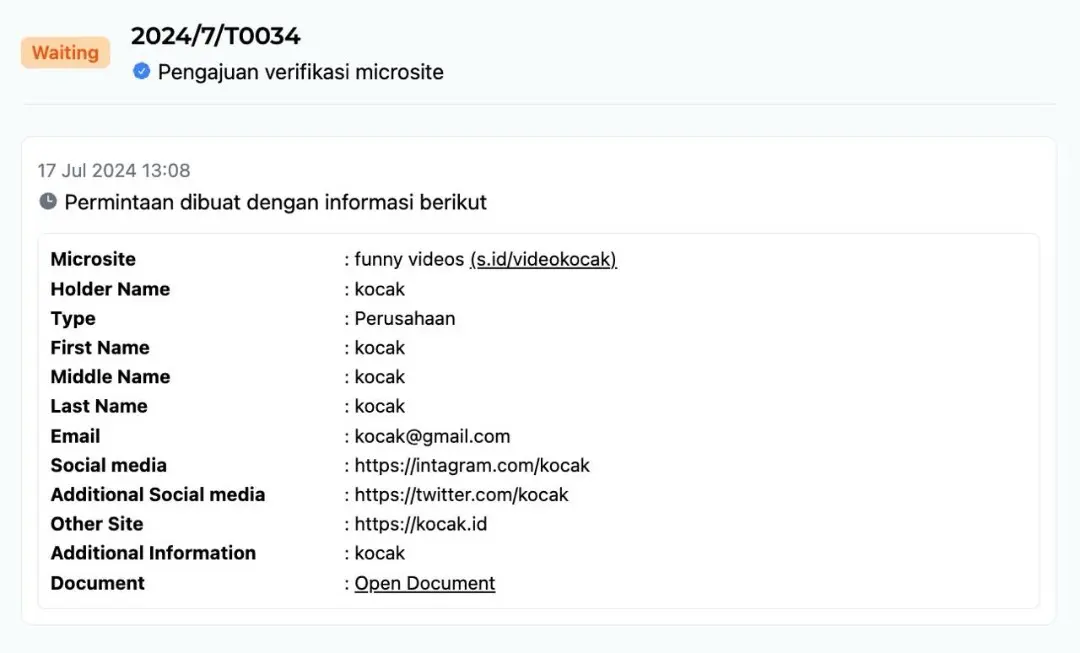Click the Perusahaan type value
The width and height of the screenshot is (1080, 653).
pyautogui.click(x=405, y=319)
